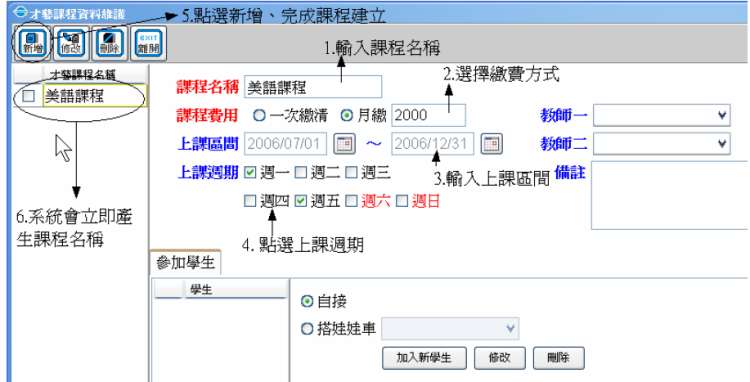Click the window title bar app icon
This screenshot has height=382, width=750.
(19, 11)
